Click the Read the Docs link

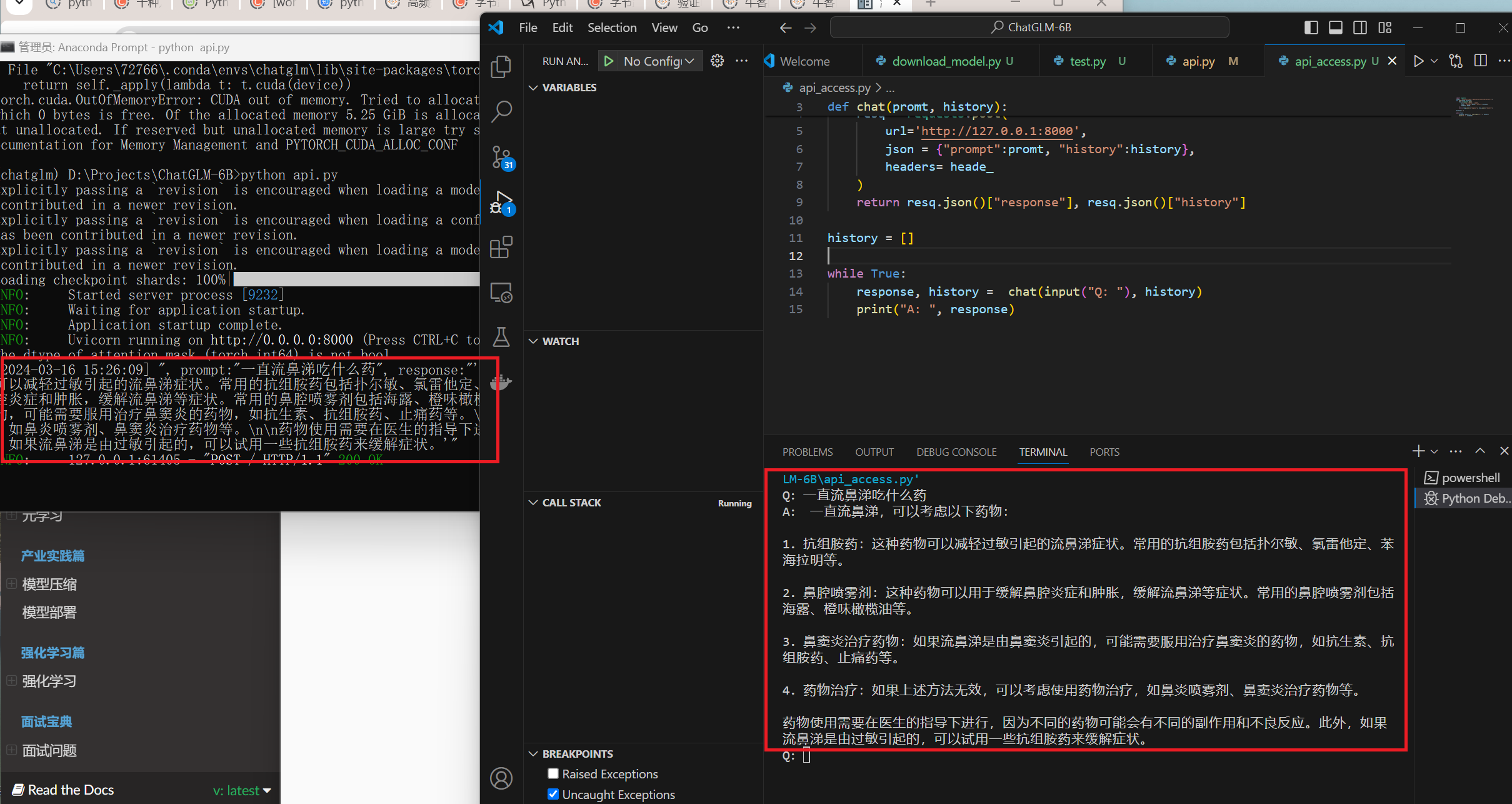coord(71,790)
